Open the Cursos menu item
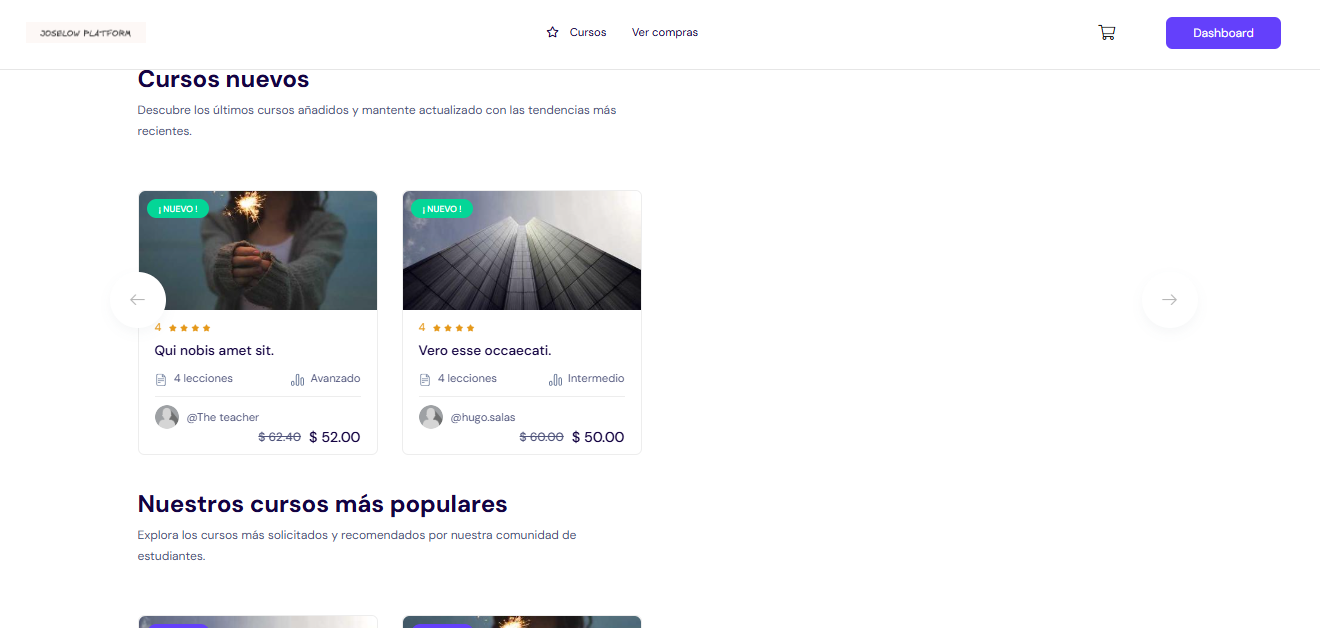1320x628 pixels. 589,32
